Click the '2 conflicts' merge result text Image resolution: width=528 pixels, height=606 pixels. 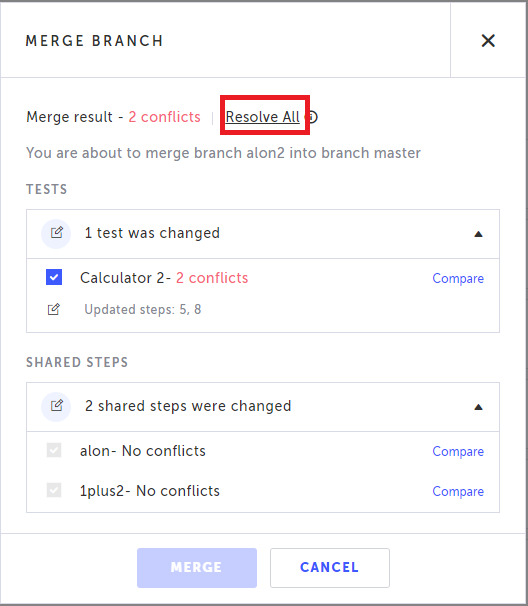(x=164, y=117)
